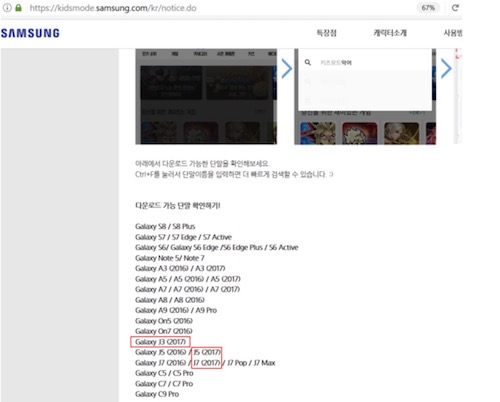
Task: Click the kidsmode.samsung.com URL address field
Action: point(113,8)
